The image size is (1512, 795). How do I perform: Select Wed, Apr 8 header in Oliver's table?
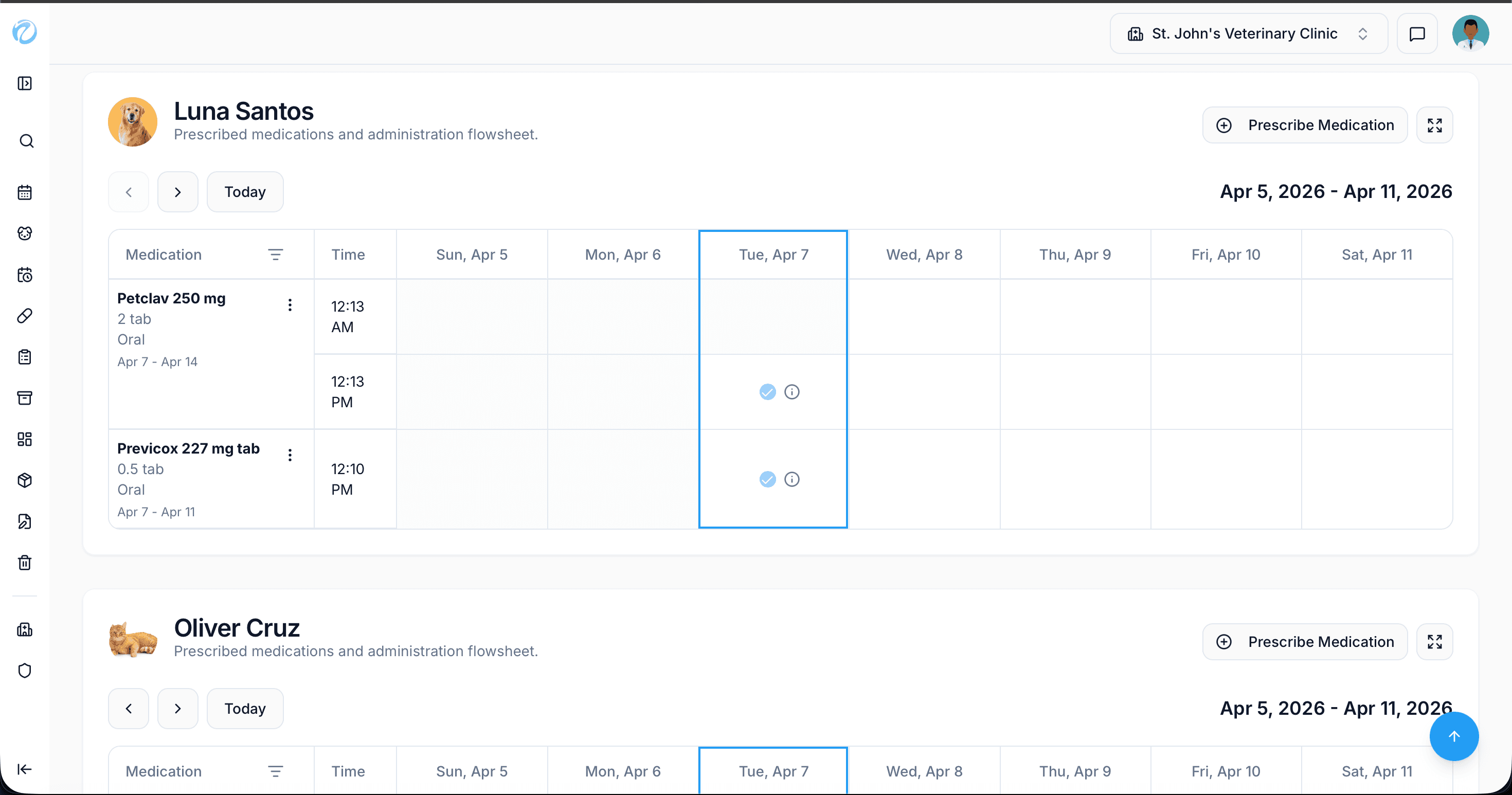click(924, 771)
